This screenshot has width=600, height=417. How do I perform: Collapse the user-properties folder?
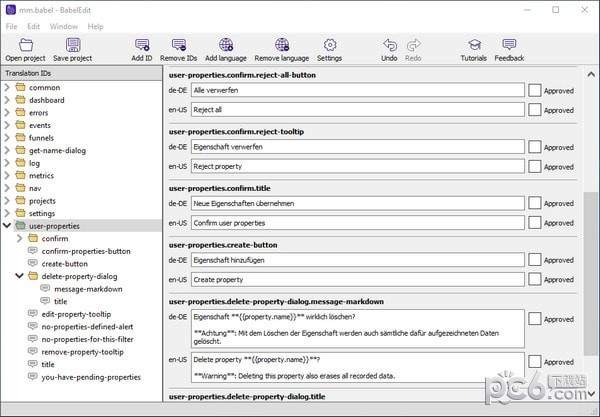tap(8, 226)
